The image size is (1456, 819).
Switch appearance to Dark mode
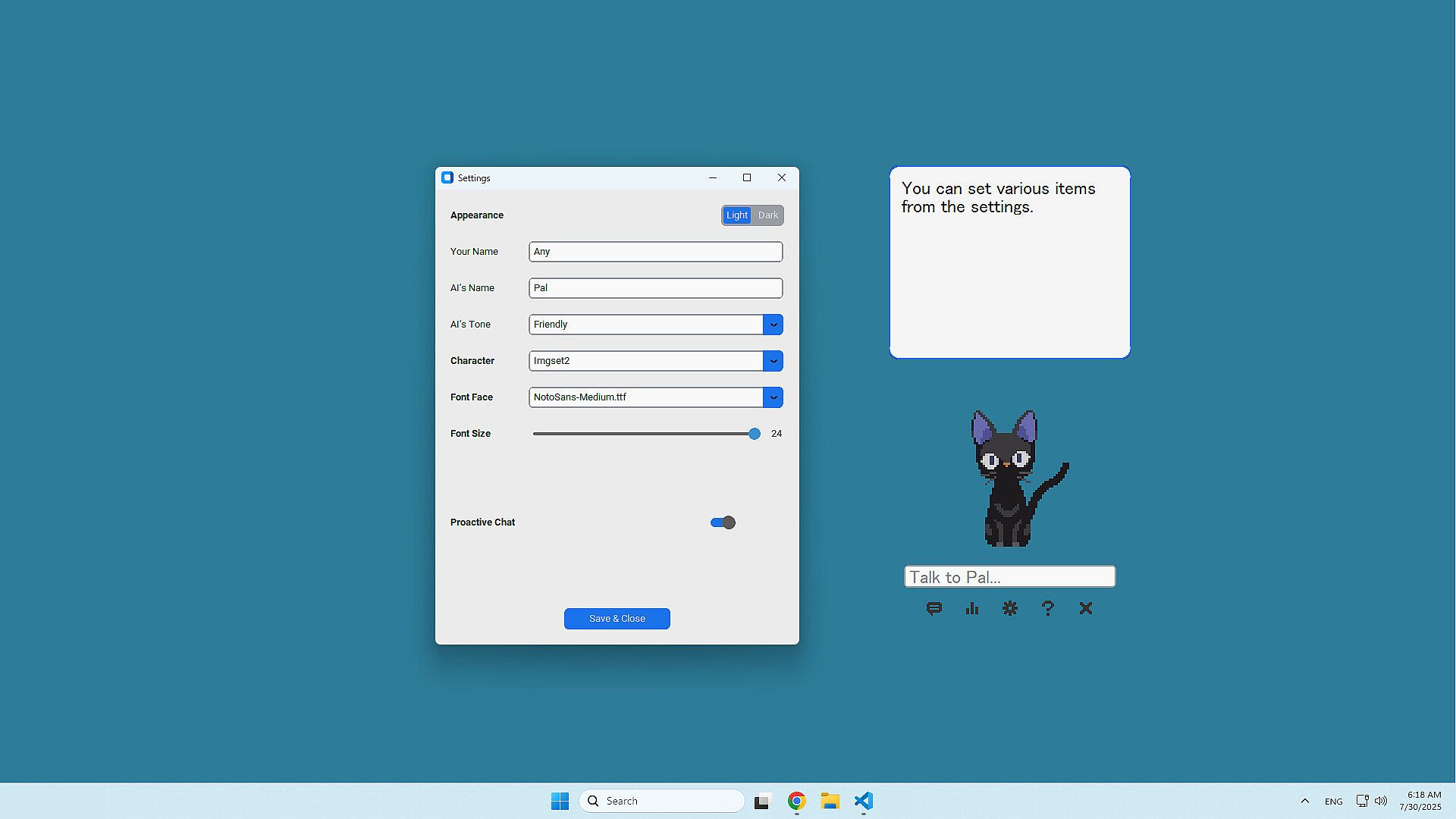pyautogui.click(x=768, y=215)
